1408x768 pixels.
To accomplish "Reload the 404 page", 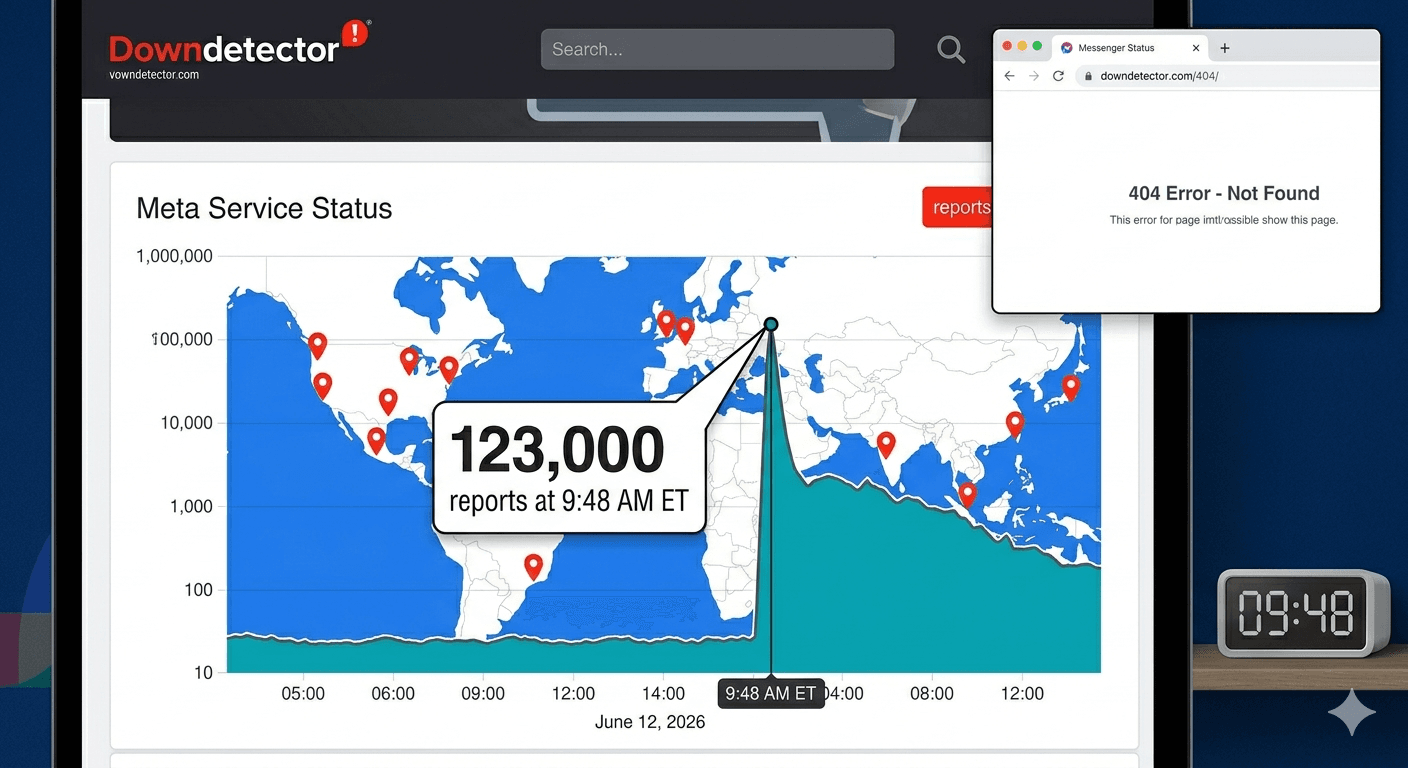I will (1058, 76).
